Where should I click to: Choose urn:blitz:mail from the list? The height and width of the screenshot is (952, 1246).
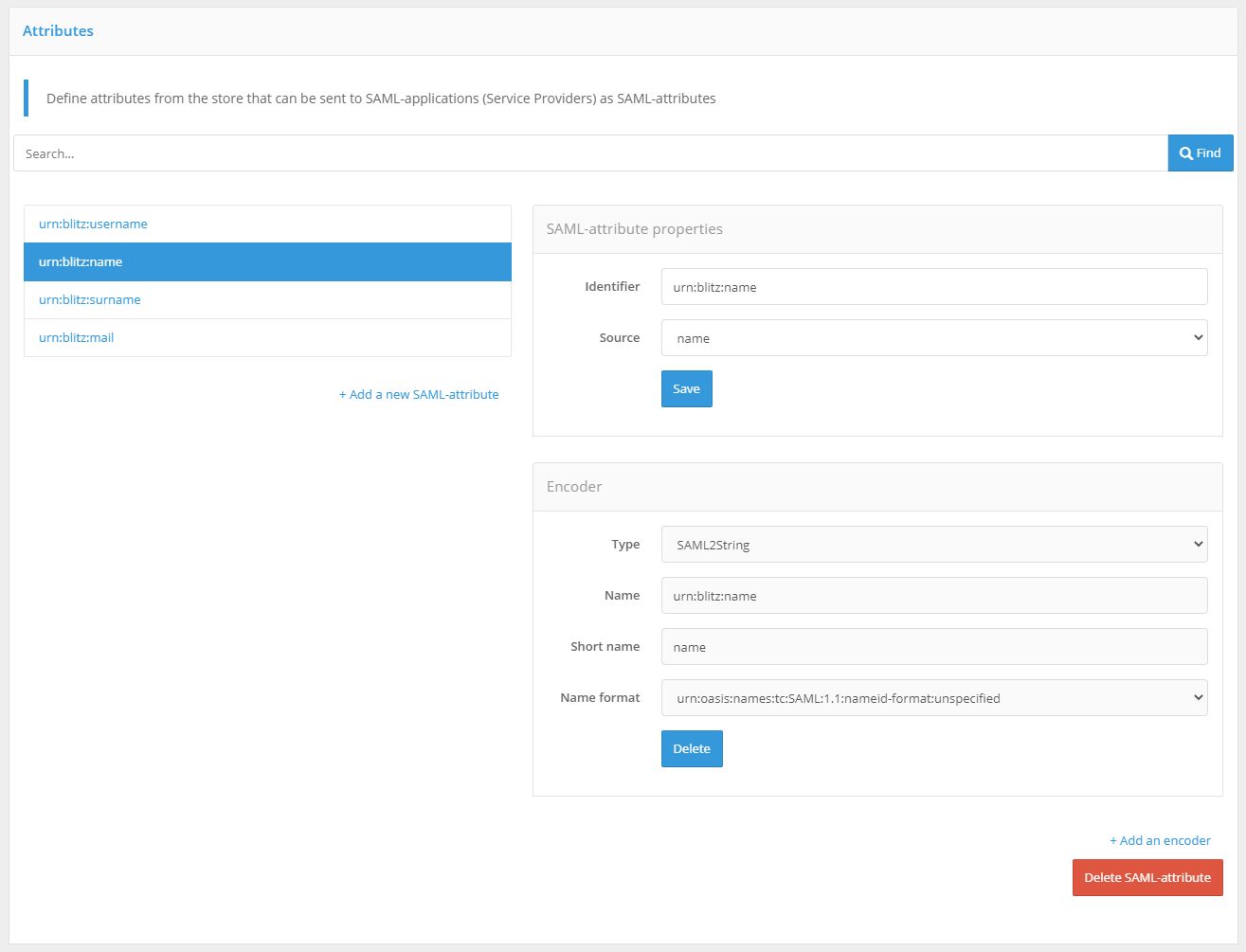coord(76,338)
